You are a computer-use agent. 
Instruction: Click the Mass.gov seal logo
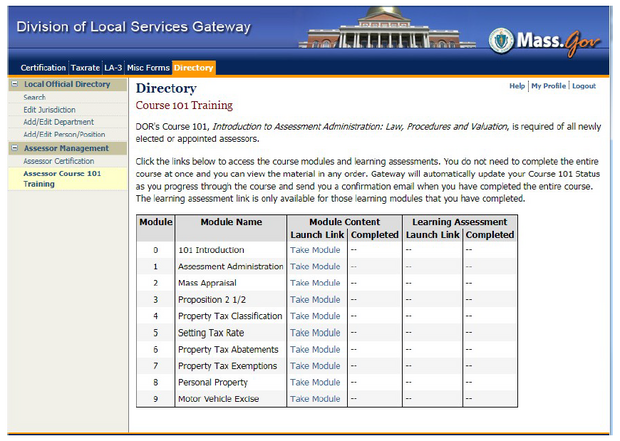[501, 41]
